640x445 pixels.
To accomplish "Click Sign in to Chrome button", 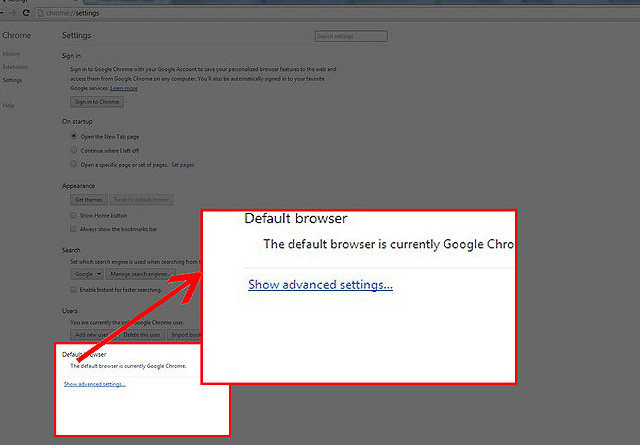I will pos(97,102).
